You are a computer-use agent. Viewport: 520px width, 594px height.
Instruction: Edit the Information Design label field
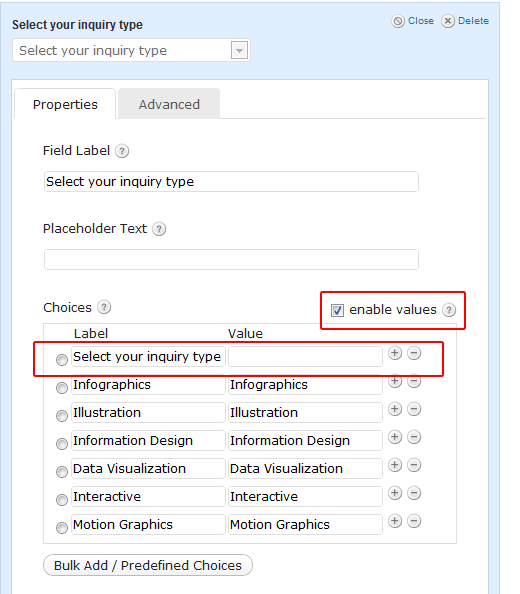pos(148,441)
